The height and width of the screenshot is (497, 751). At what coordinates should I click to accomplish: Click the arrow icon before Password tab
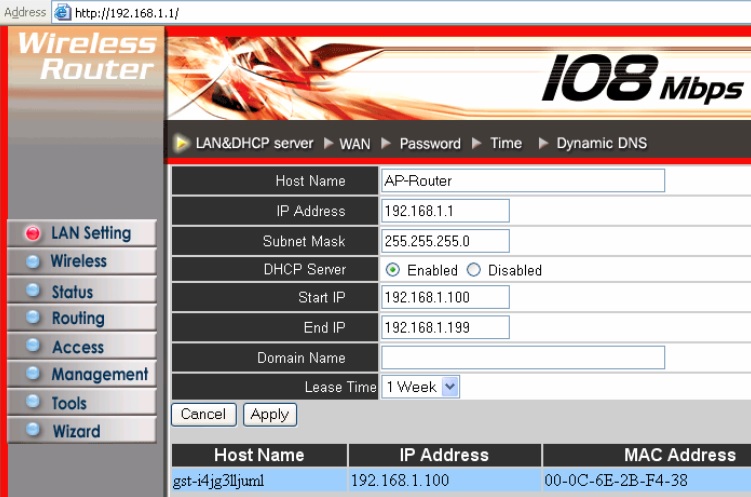pyautogui.click(x=386, y=143)
